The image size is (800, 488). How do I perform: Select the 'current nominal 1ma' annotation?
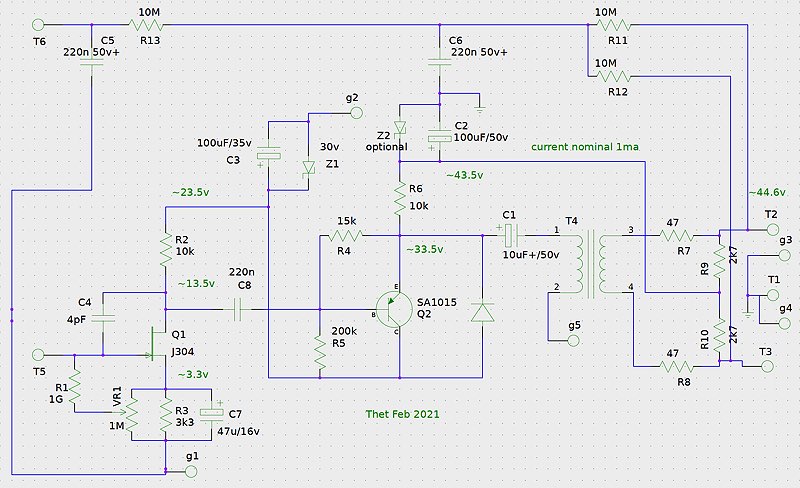[x=585, y=147]
